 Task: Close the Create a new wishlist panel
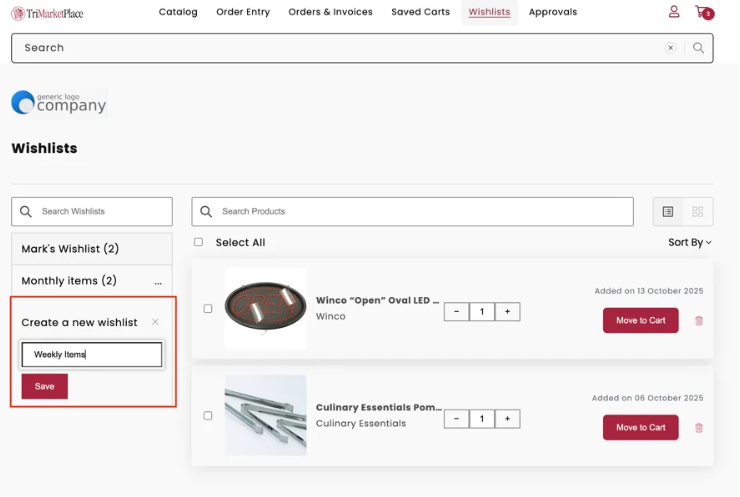pyautogui.click(x=155, y=322)
